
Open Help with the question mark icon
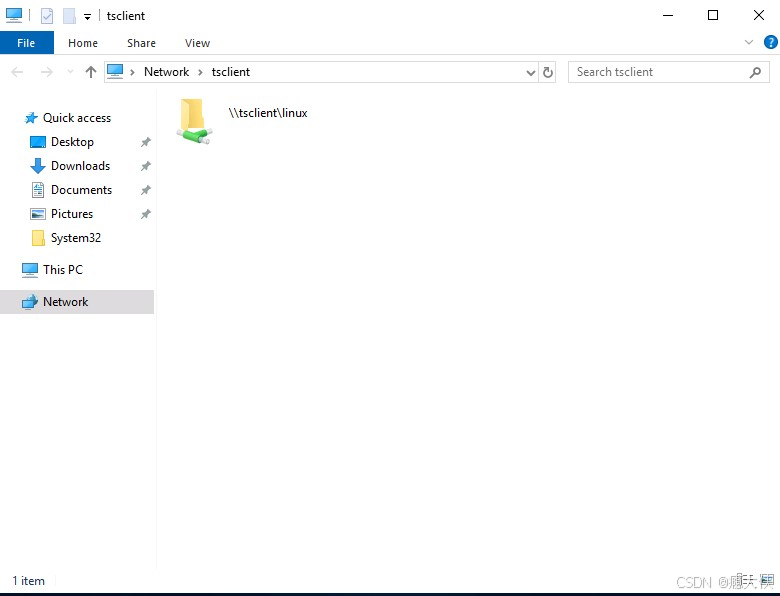(x=771, y=42)
